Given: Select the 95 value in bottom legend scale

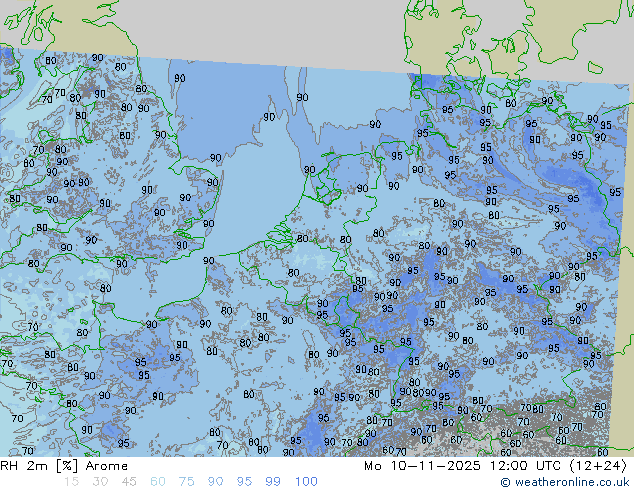Looking at the screenshot, I should click(x=244, y=482).
